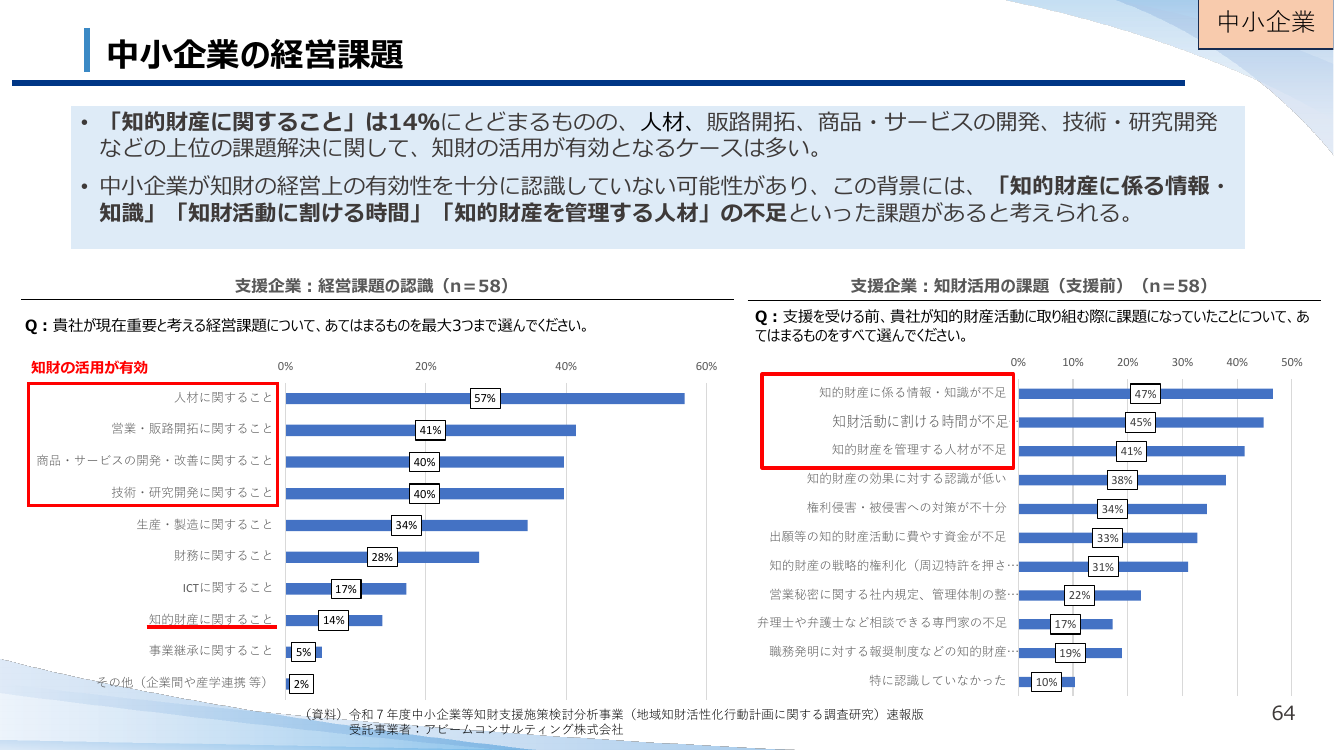Image resolution: width=1334 pixels, height=750 pixels.
Task: Click the 商品・サービスの開発・改善に関すること label
Action: tap(155, 461)
